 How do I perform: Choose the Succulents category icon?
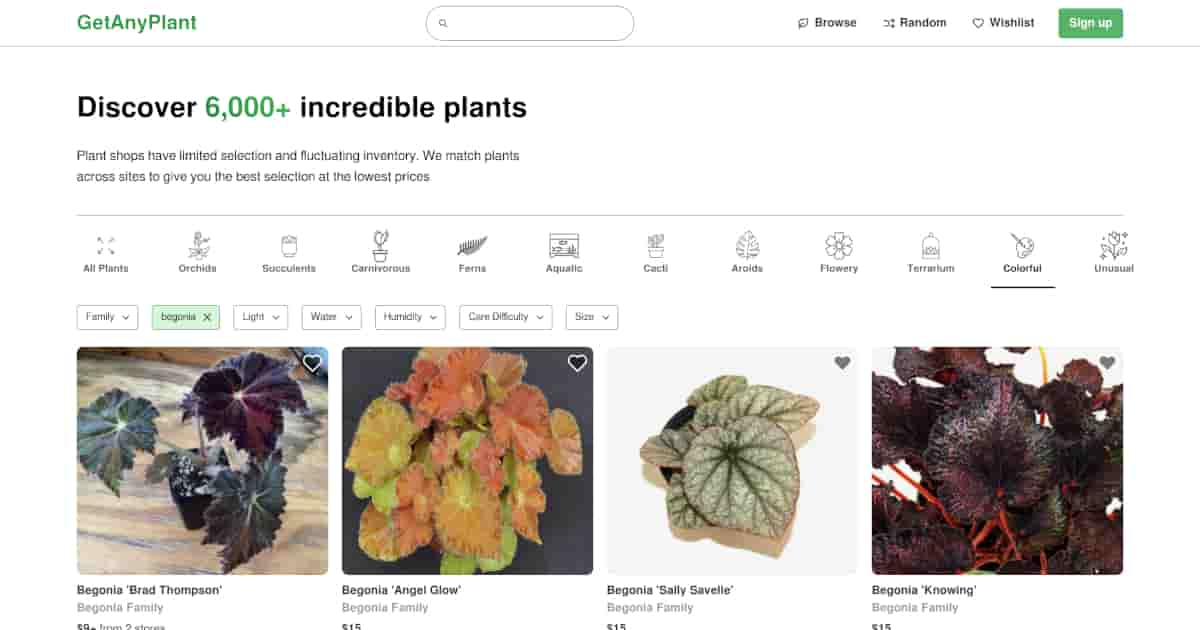pyautogui.click(x=289, y=246)
